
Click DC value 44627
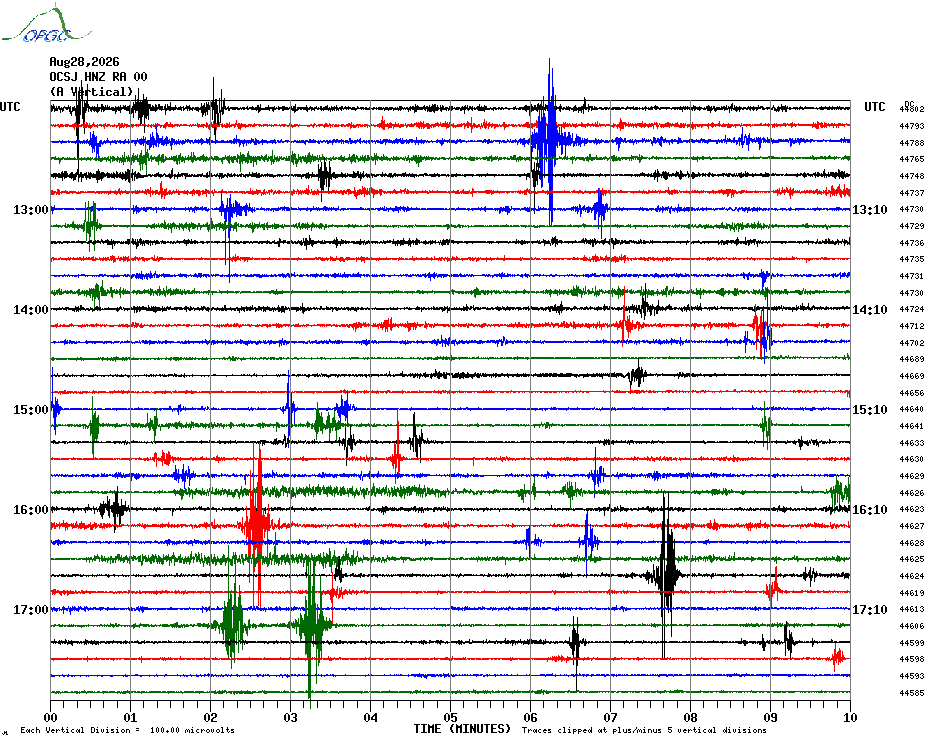pos(912,526)
